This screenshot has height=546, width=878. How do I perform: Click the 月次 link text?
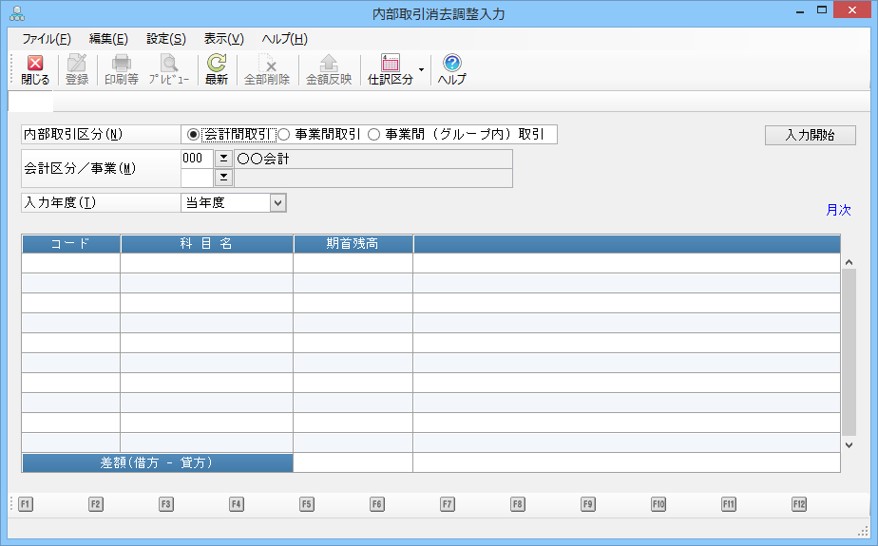point(838,210)
